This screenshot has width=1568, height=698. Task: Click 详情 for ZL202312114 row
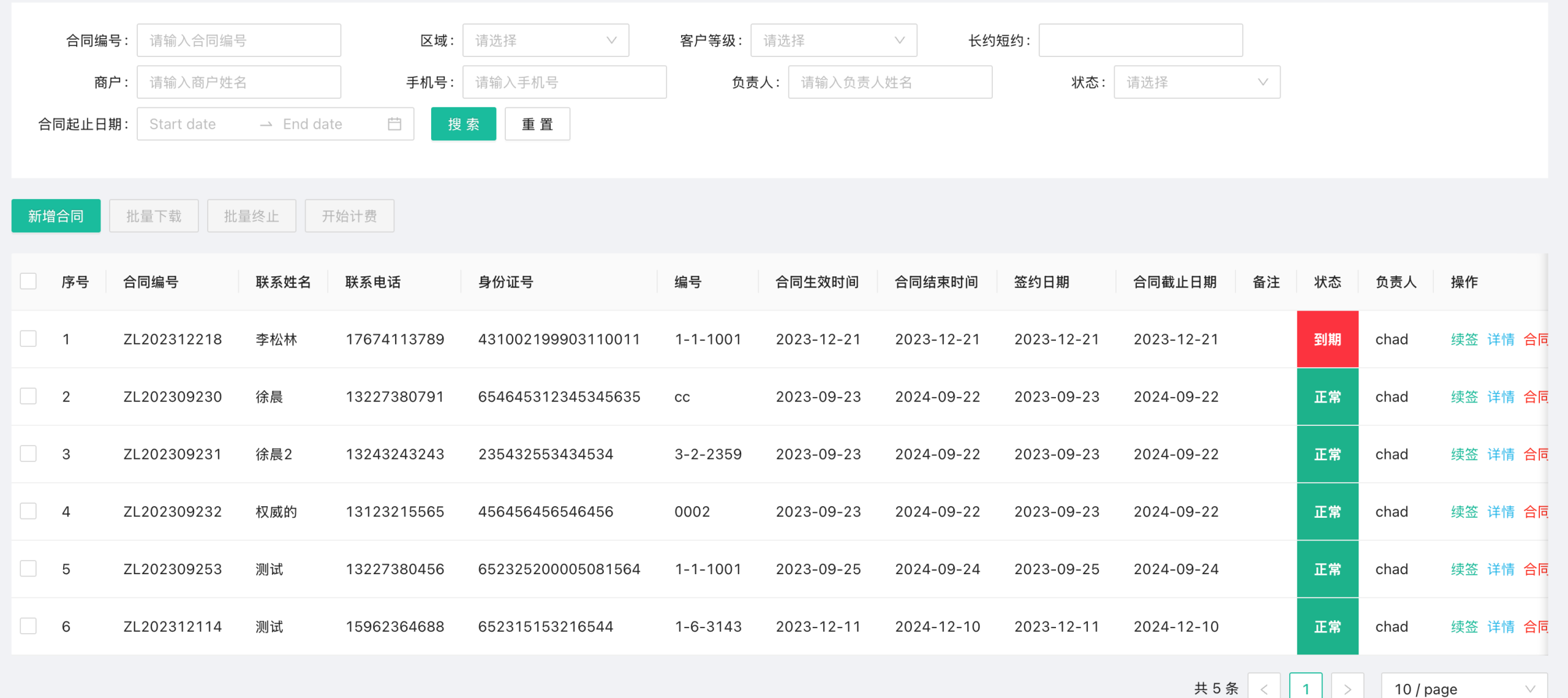tap(1501, 626)
